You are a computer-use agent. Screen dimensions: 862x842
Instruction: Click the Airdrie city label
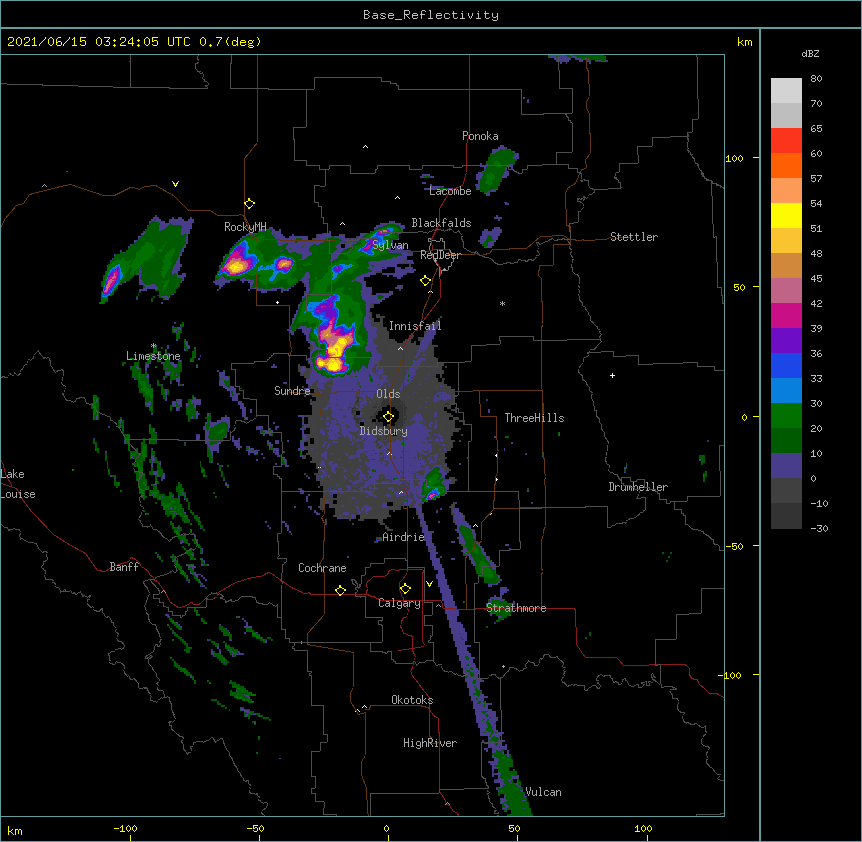pos(404,537)
